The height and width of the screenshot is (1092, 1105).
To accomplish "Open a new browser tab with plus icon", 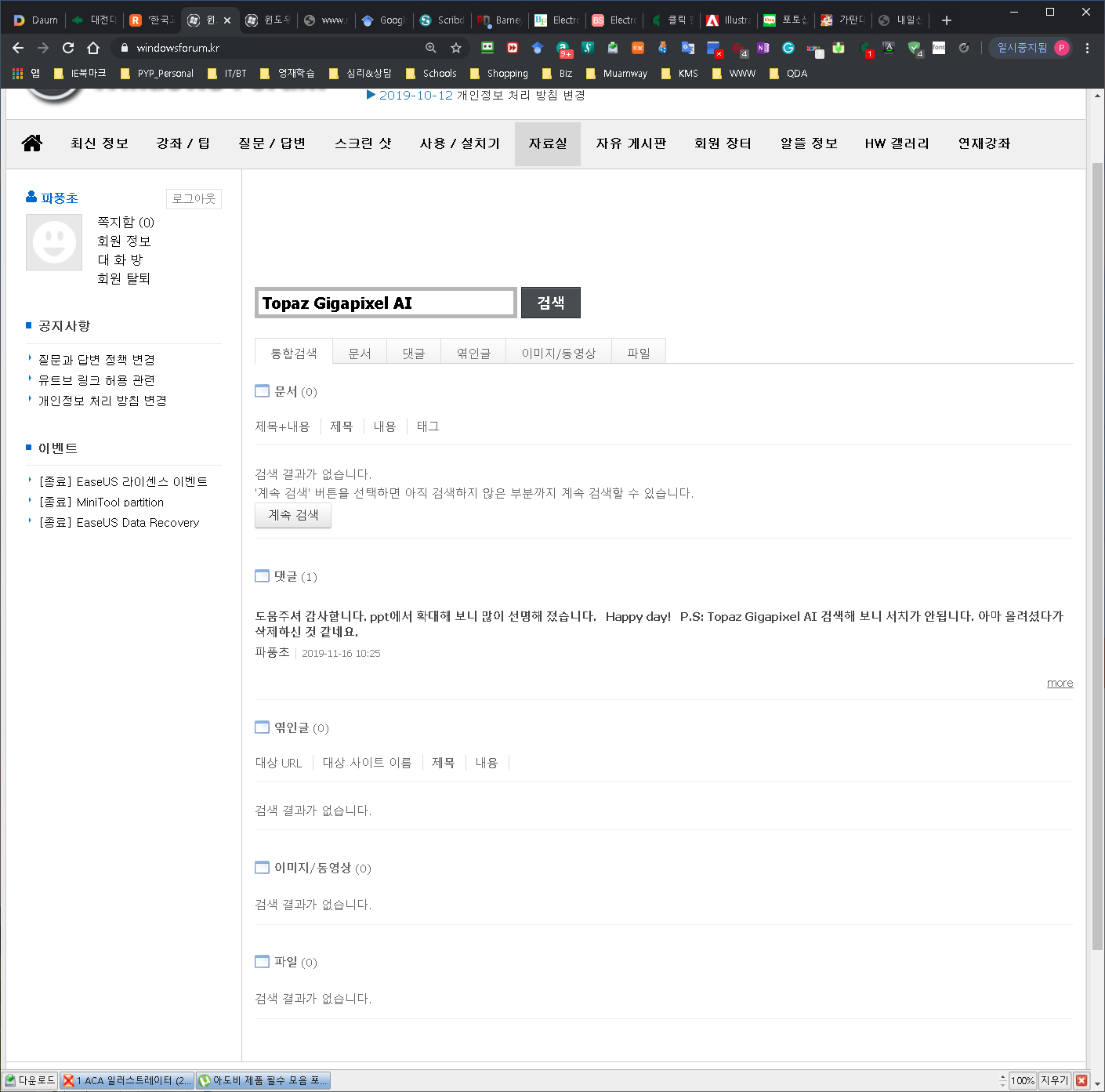I will pyautogui.click(x=947, y=20).
